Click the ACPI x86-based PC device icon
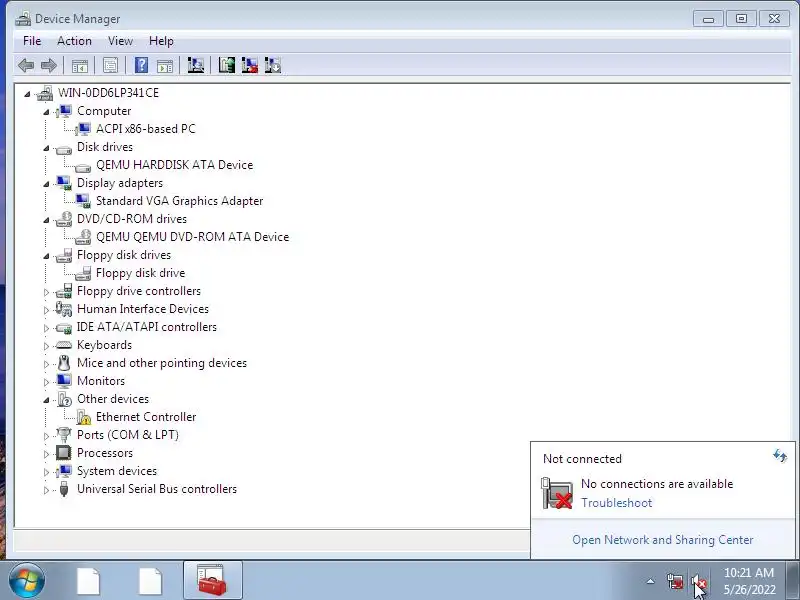 pyautogui.click(x=83, y=129)
